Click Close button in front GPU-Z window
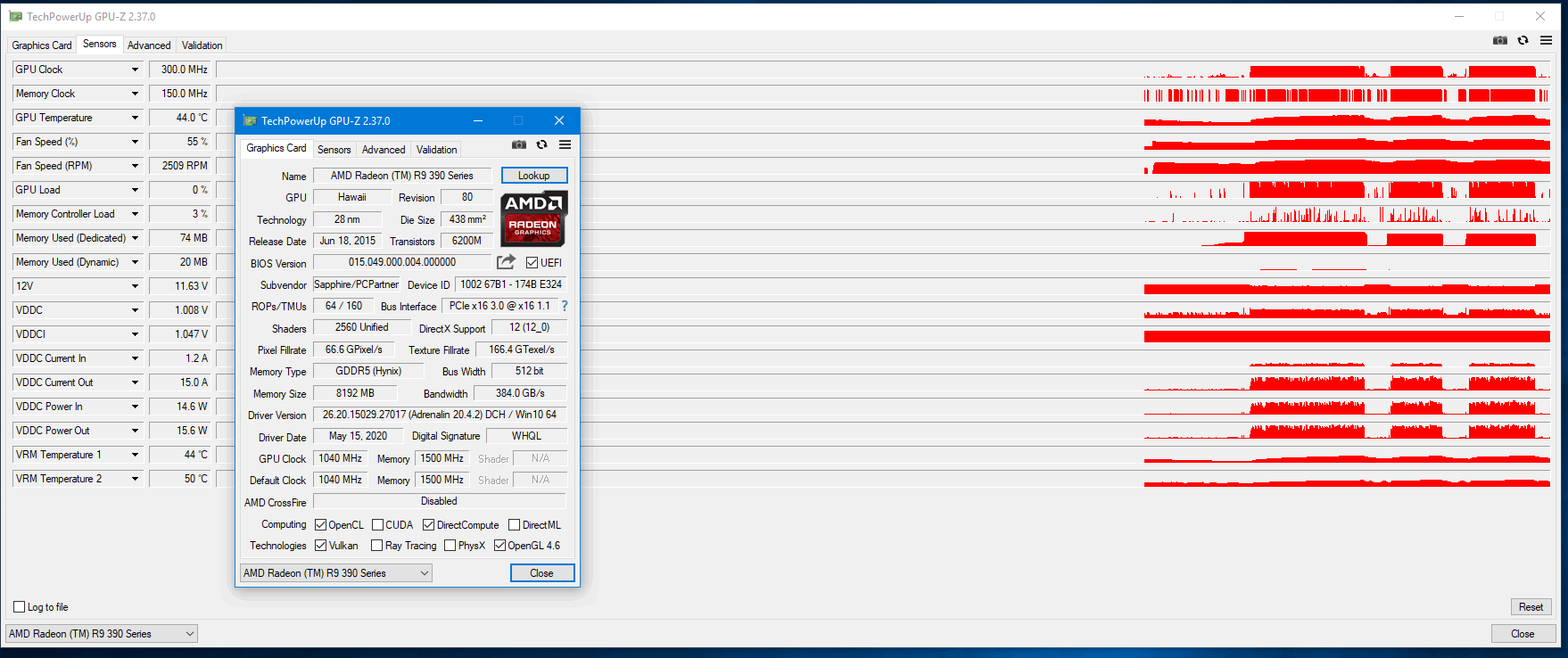This screenshot has width=1568, height=658. 542,573
